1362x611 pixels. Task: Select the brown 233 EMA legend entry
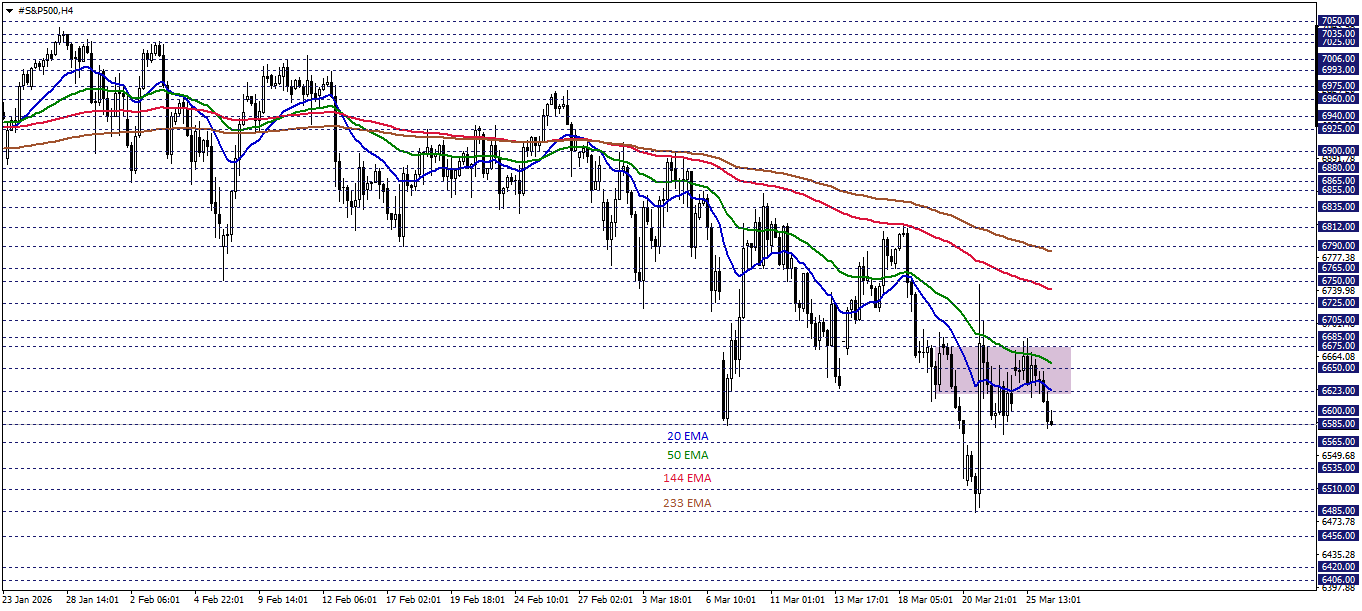[687, 503]
